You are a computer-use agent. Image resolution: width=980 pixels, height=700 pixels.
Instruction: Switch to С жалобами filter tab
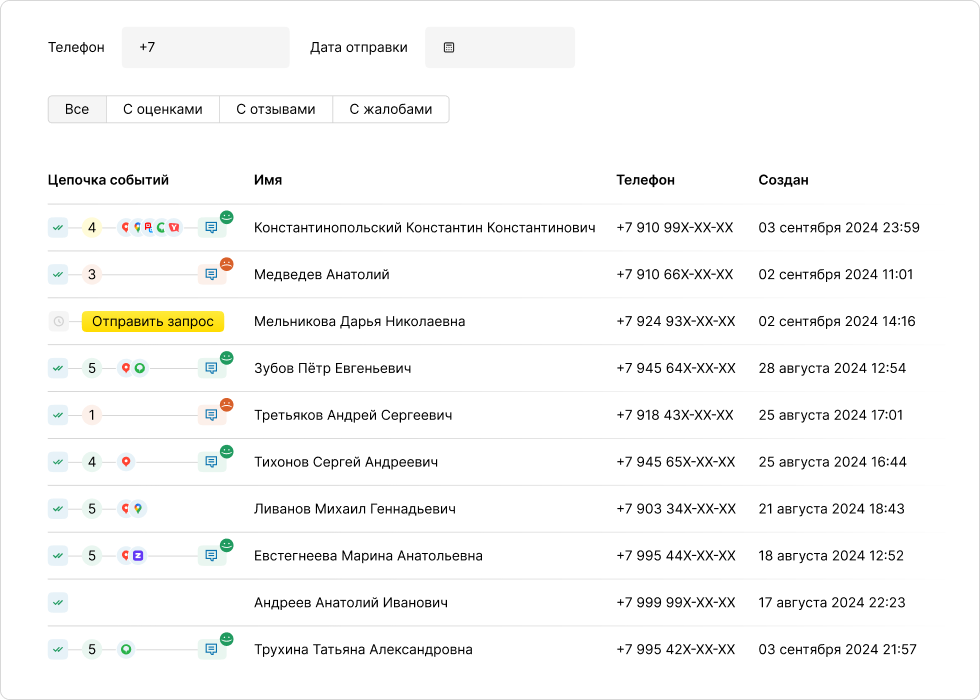(x=391, y=109)
